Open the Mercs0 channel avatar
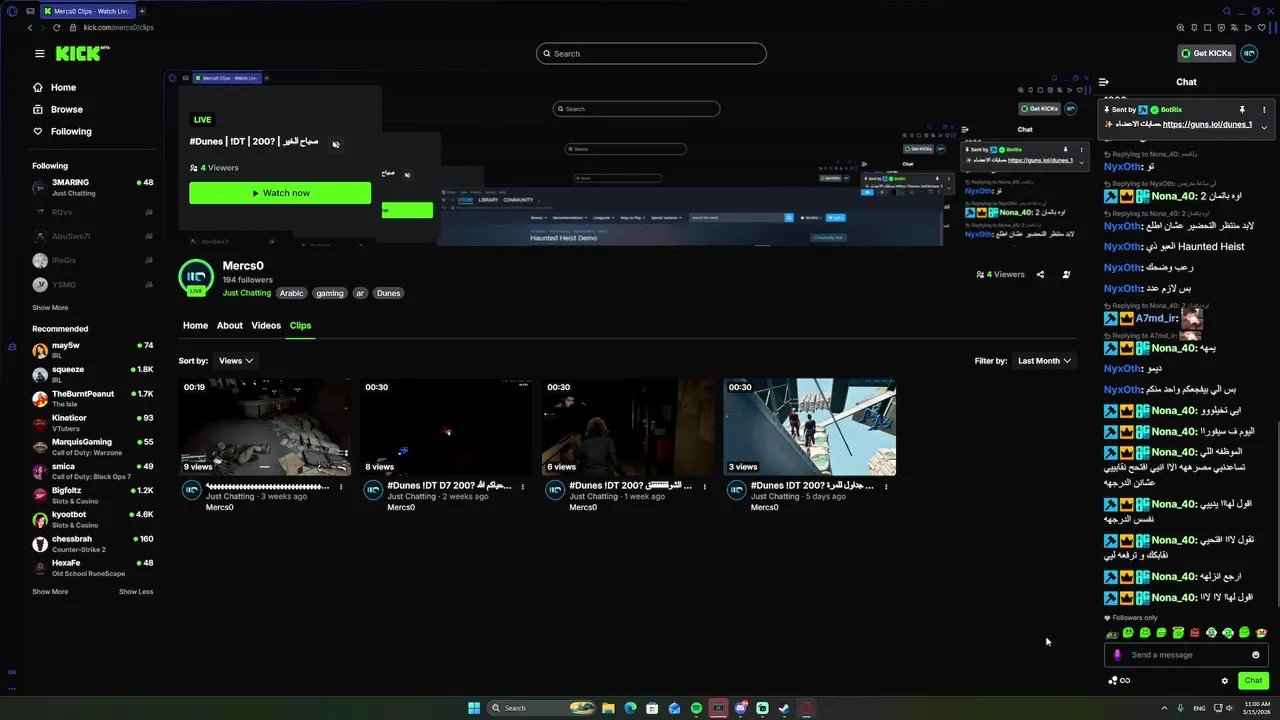The image size is (1280, 720). point(196,278)
